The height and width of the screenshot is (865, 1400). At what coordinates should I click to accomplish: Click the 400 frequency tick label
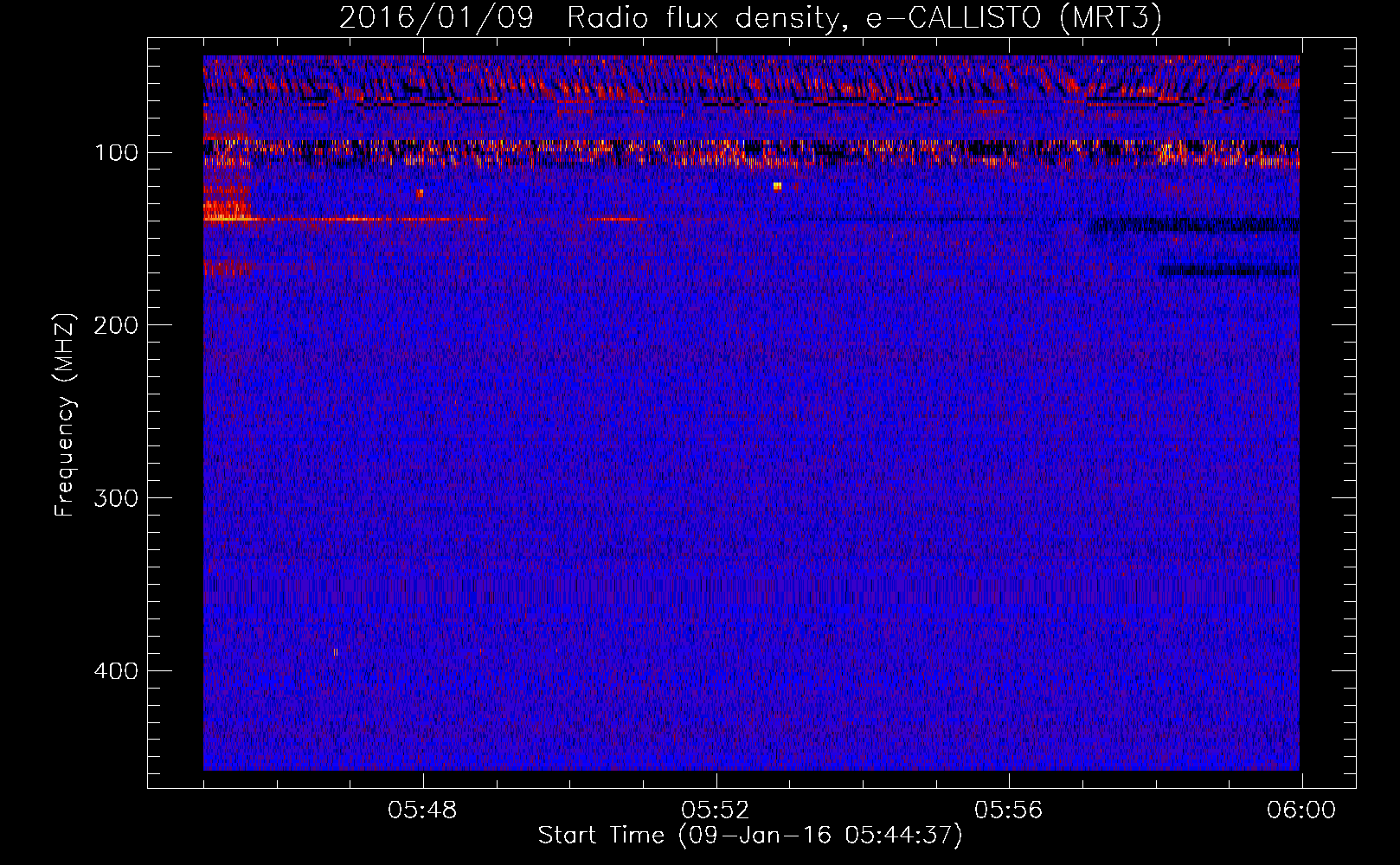[x=116, y=671]
